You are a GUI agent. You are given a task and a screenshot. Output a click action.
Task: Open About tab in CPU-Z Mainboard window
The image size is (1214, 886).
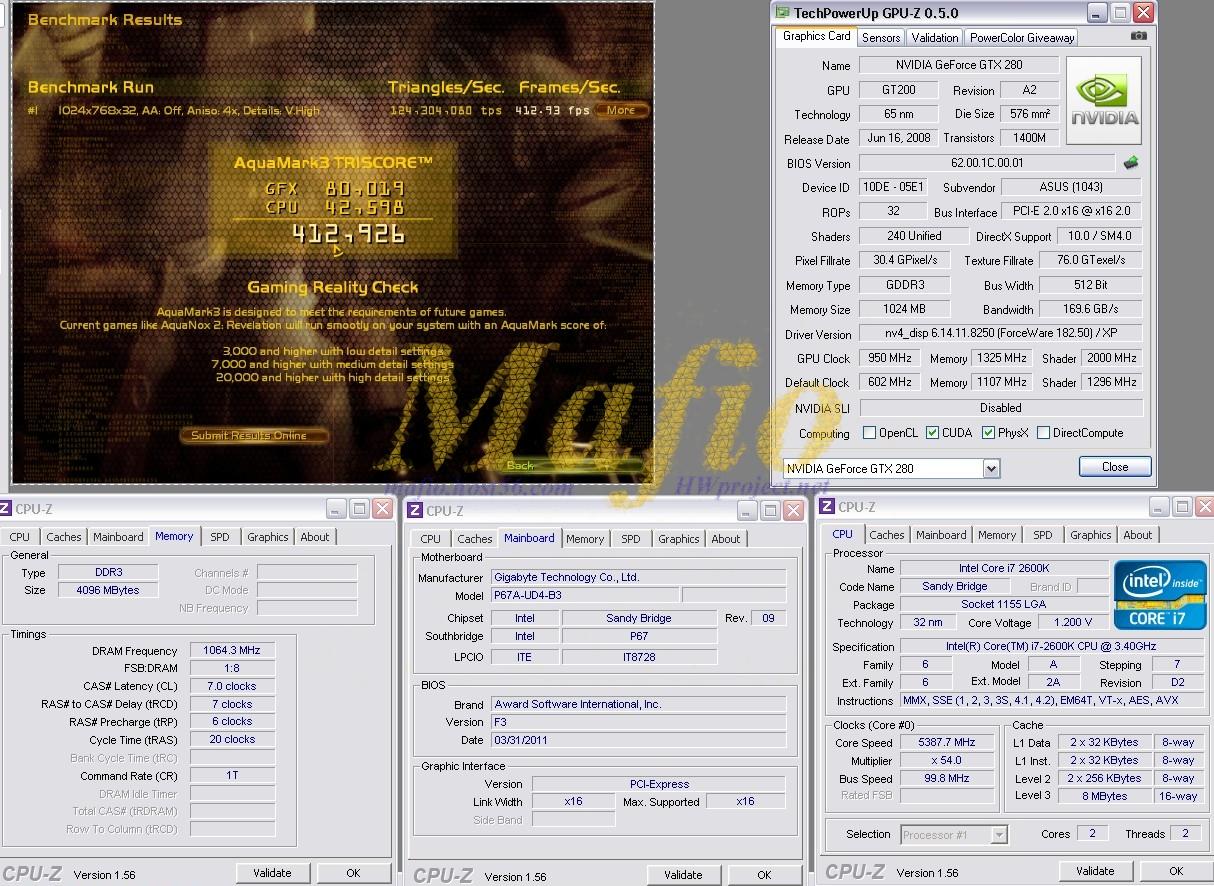coord(726,539)
